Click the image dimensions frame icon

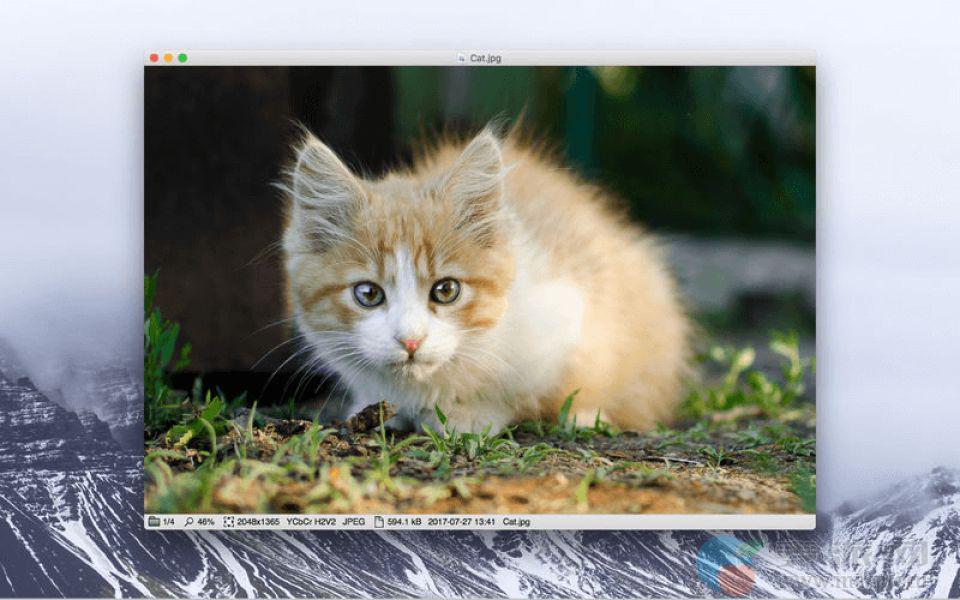pyautogui.click(x=229, y=522)
